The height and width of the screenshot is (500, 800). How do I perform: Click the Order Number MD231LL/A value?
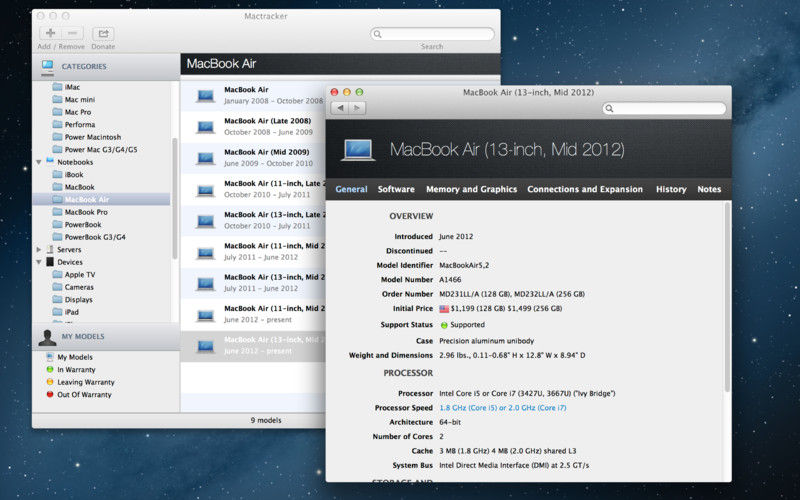(x=512, y=294)
